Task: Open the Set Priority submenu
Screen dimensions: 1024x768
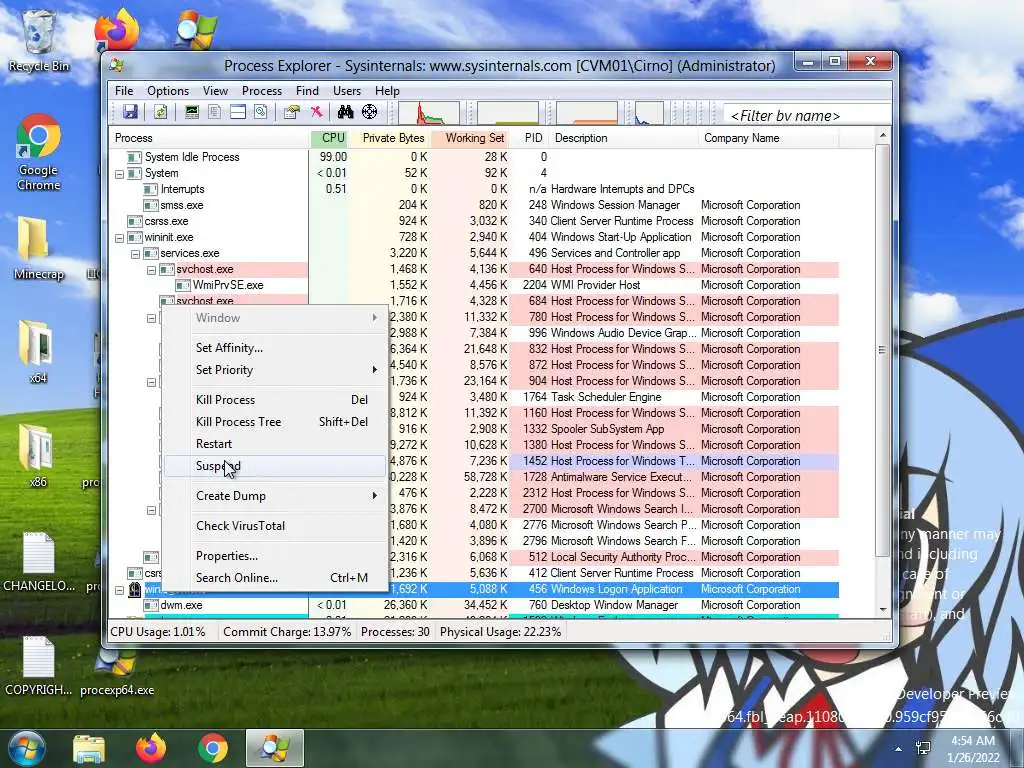Action: (x=274, y=370)
